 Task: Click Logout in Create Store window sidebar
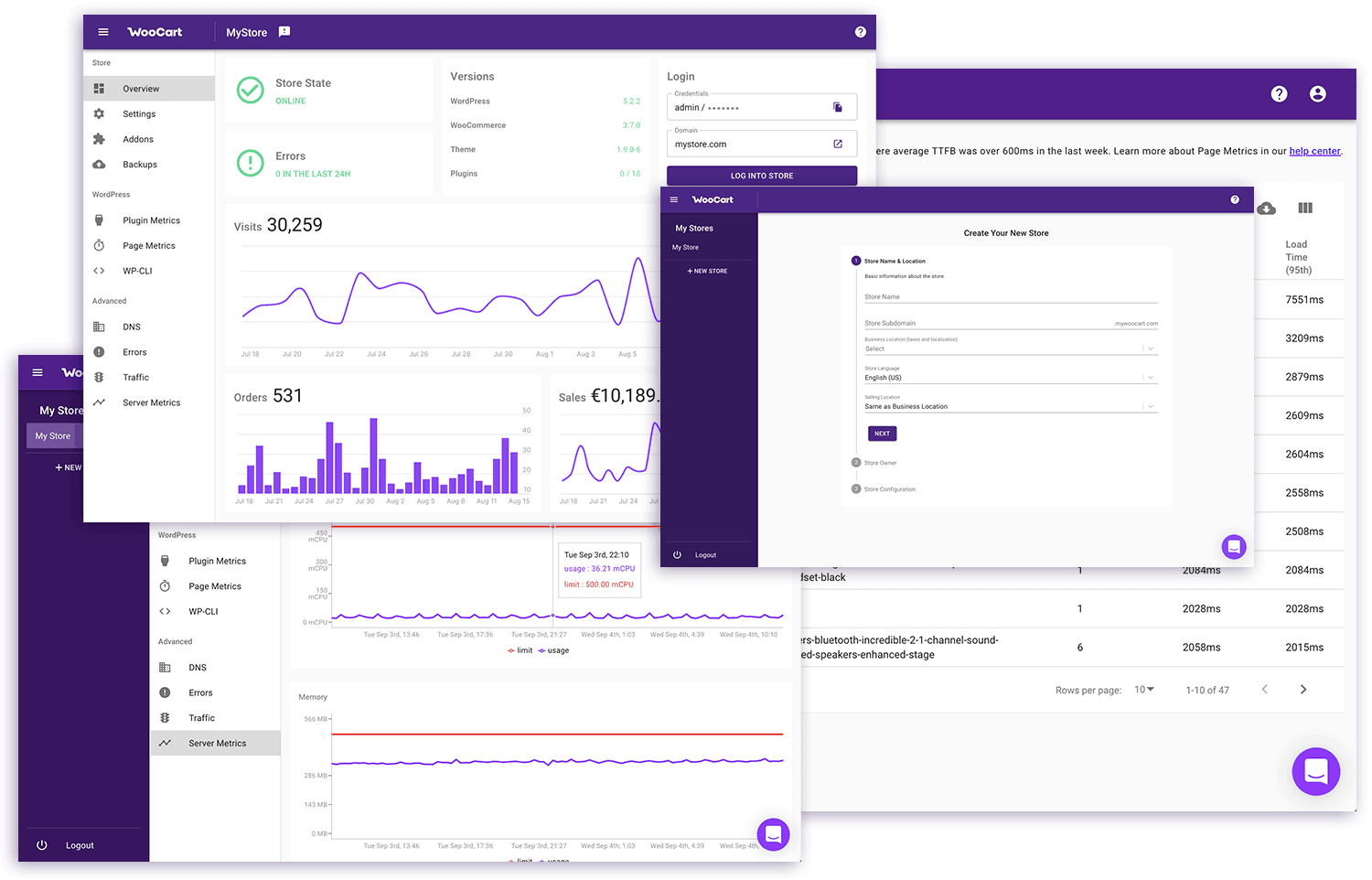(x=705, y=555)
